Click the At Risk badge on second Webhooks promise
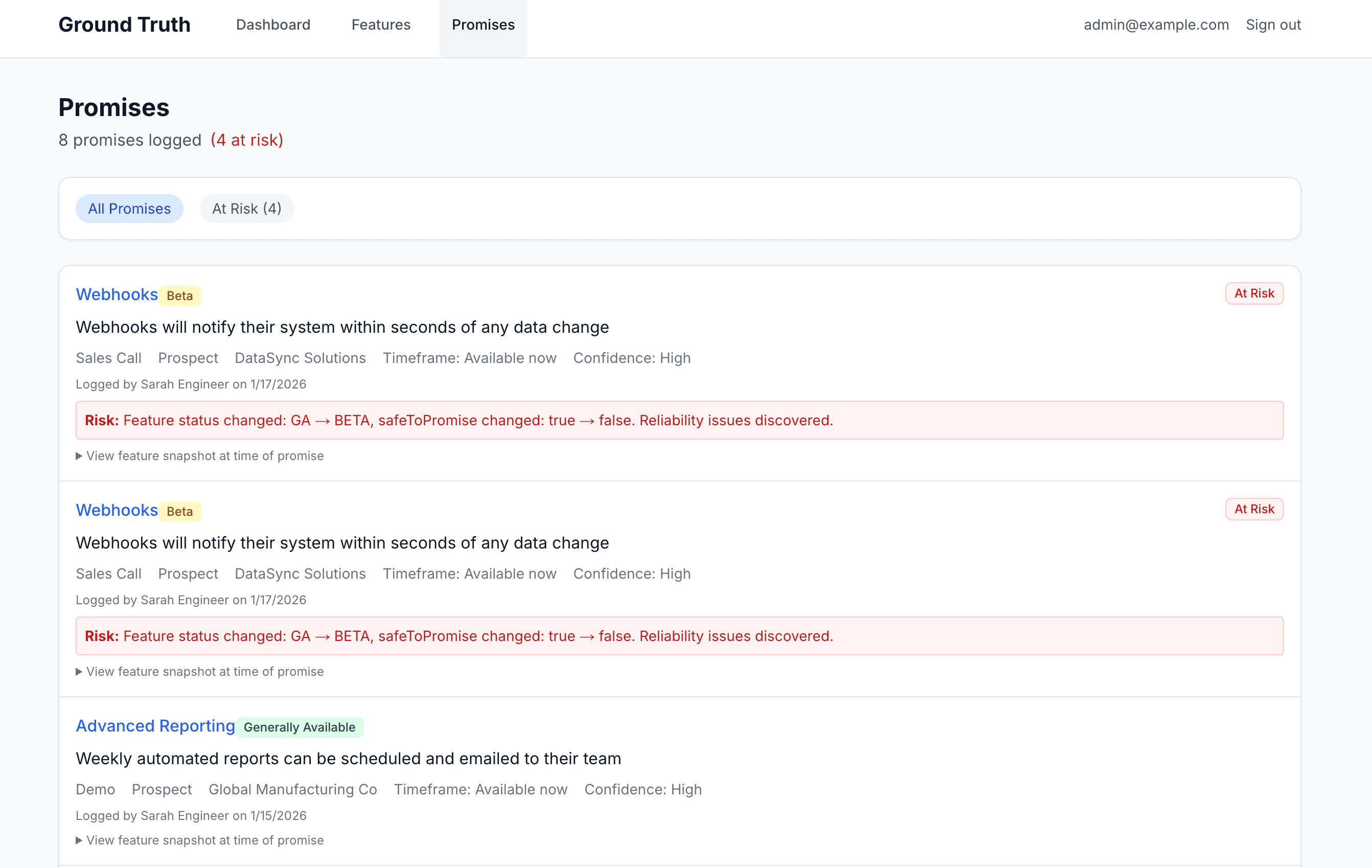This screenshot has height=868, width=1372. tap(1253, 509)
